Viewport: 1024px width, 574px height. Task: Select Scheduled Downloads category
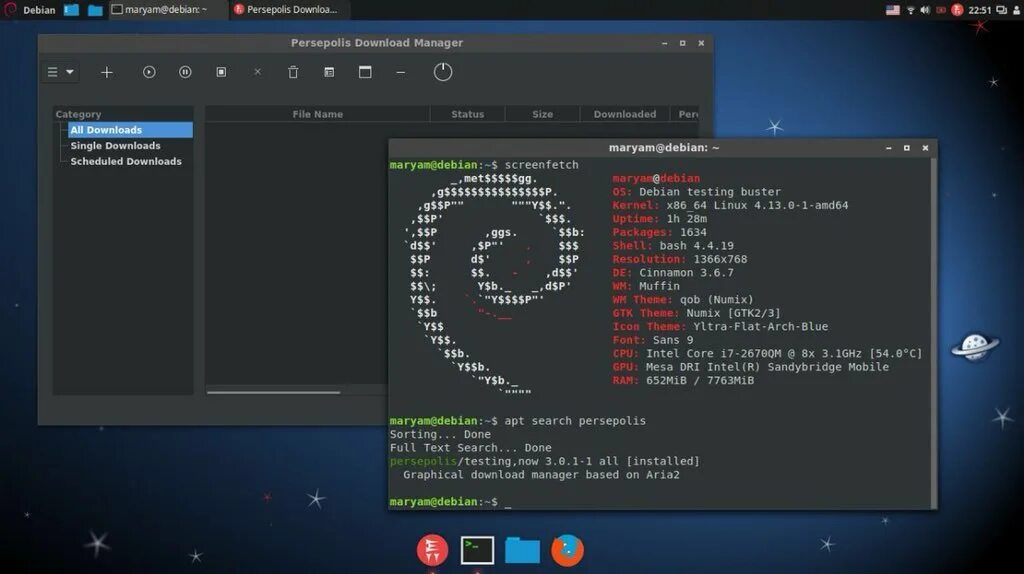[x=126, y=161]
